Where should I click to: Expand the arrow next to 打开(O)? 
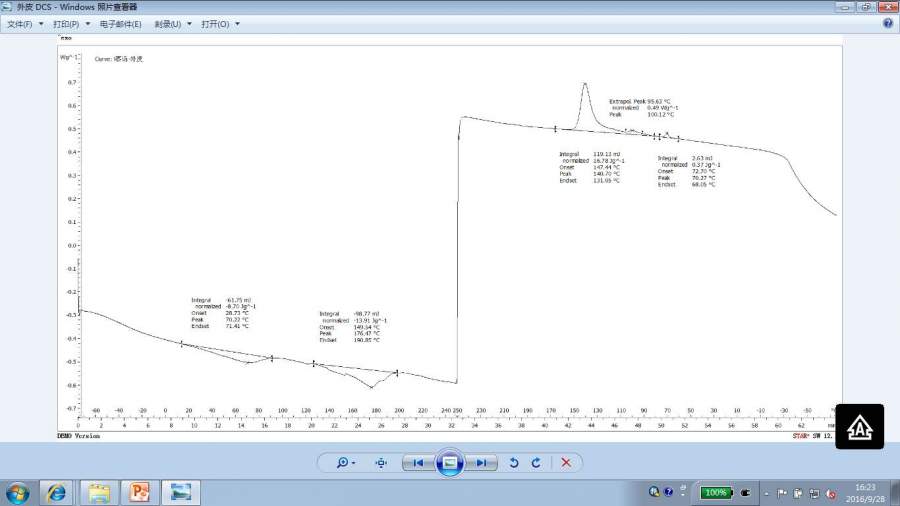(x=238, y=24)
